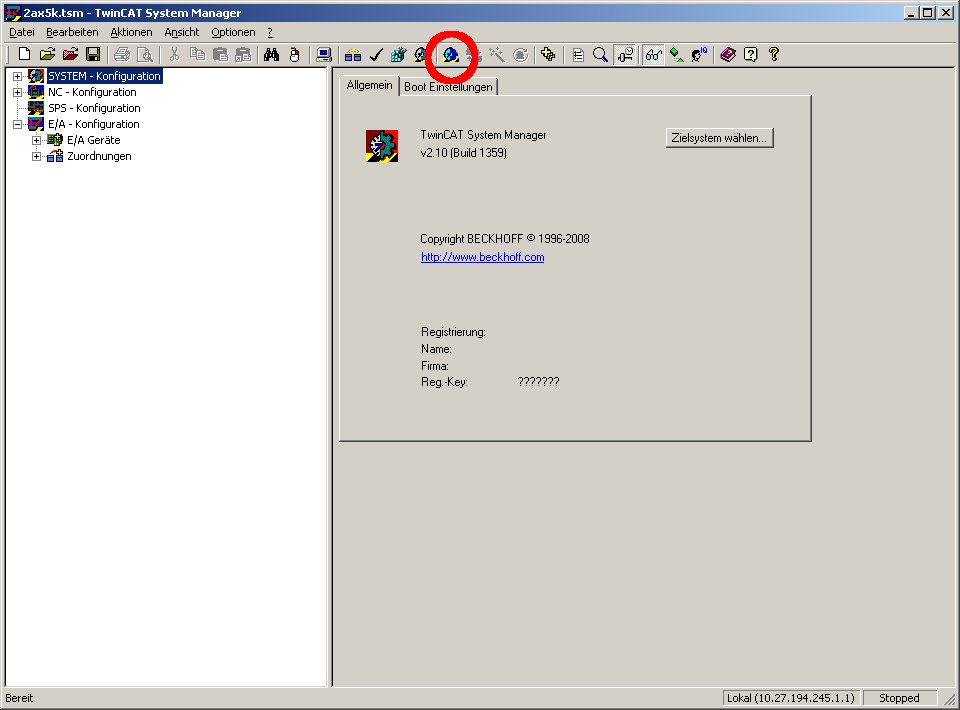
Task: Toggle the eyeglasses view icon
Action: coord(653,54)
